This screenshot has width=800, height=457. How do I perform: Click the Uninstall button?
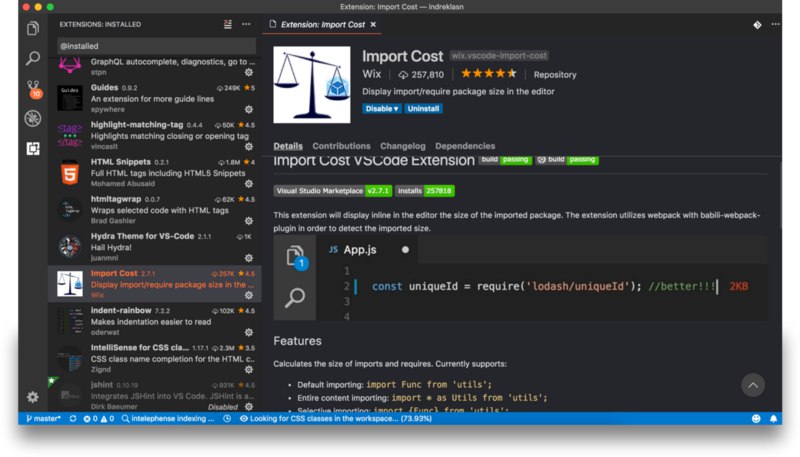(x=423, y=109)
